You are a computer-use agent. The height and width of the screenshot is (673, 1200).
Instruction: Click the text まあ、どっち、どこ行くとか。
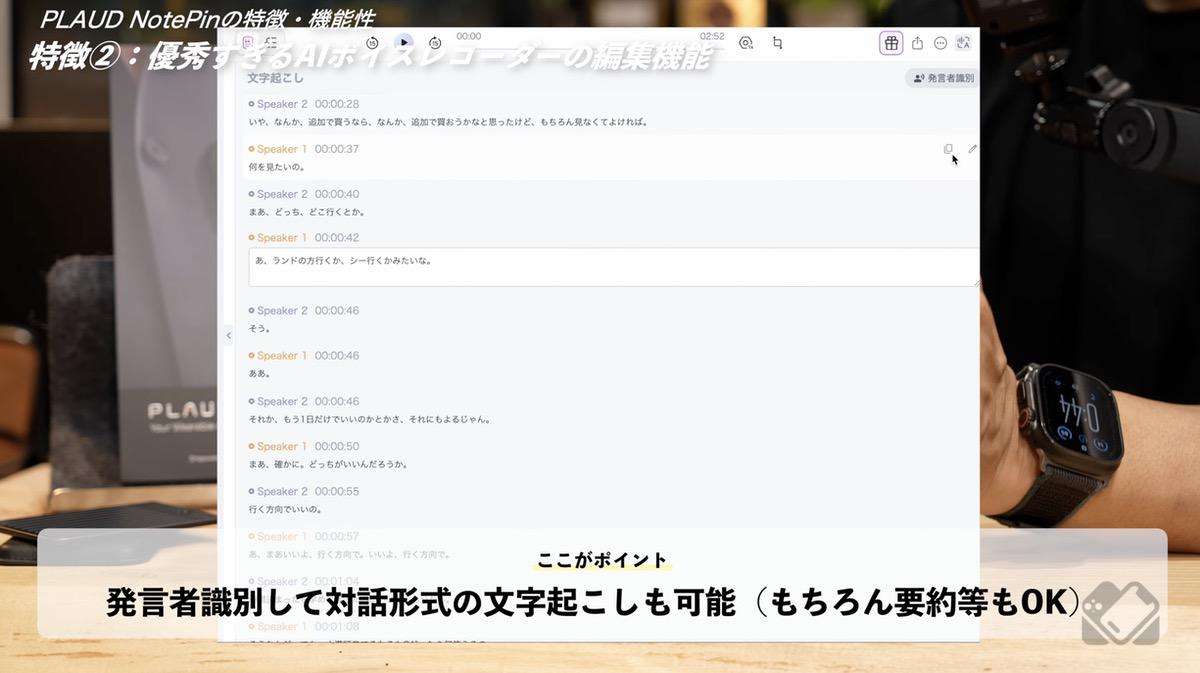coord(306,212)
